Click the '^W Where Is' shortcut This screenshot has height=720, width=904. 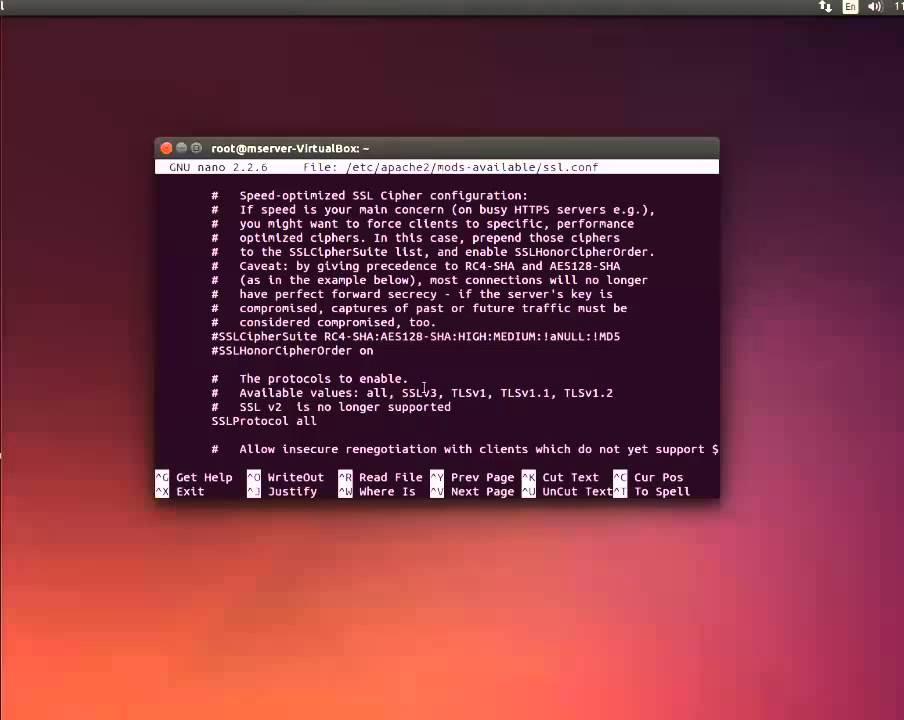377,492
